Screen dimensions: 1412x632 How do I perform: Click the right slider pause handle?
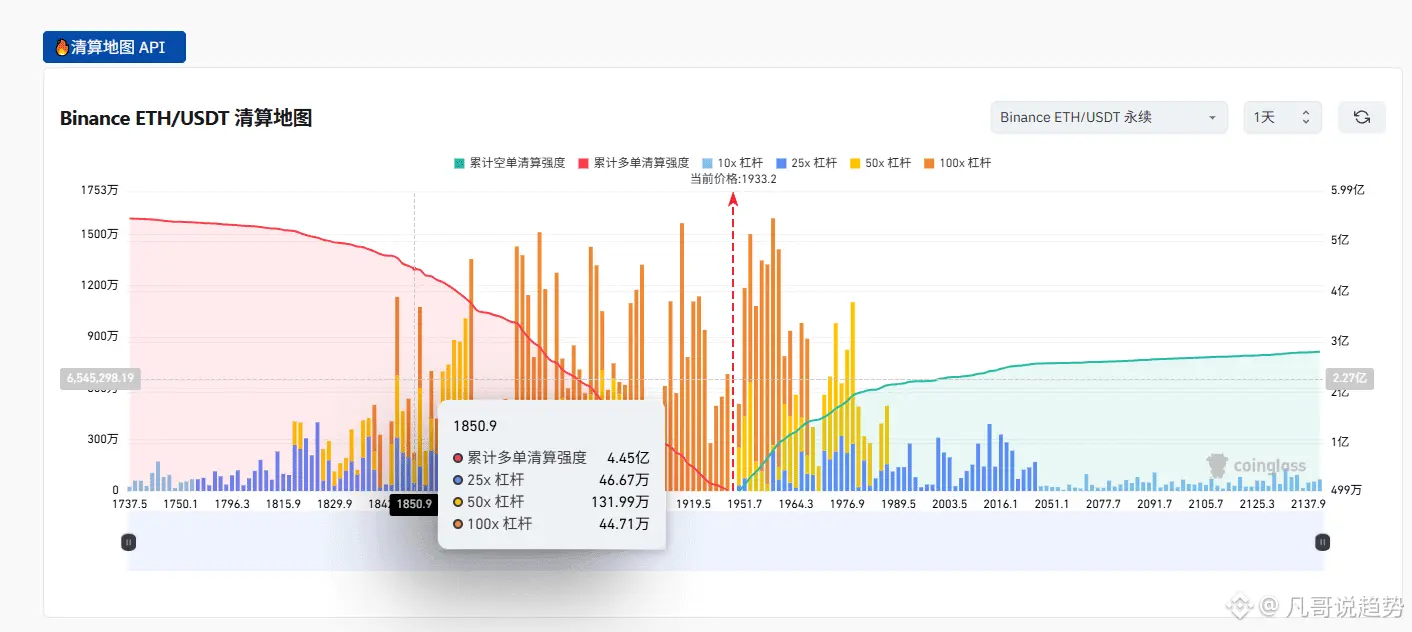[1322, 542]
